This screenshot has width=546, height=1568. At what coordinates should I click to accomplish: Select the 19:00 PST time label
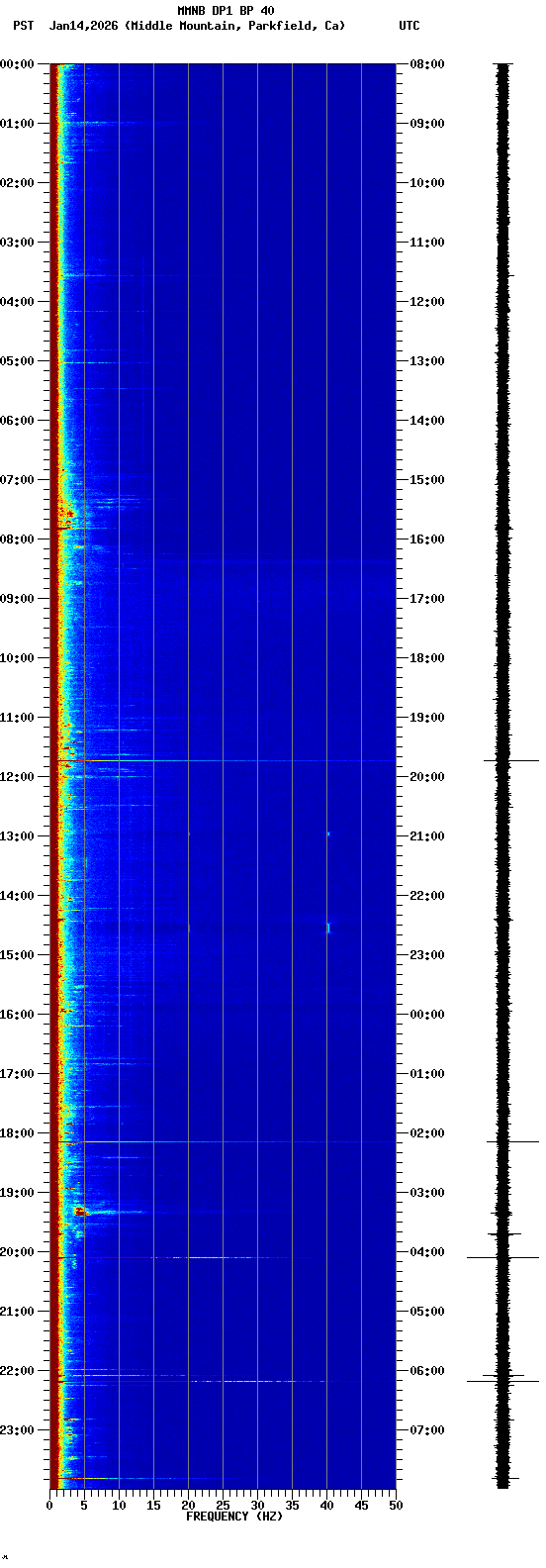(x=18, y=1193)
